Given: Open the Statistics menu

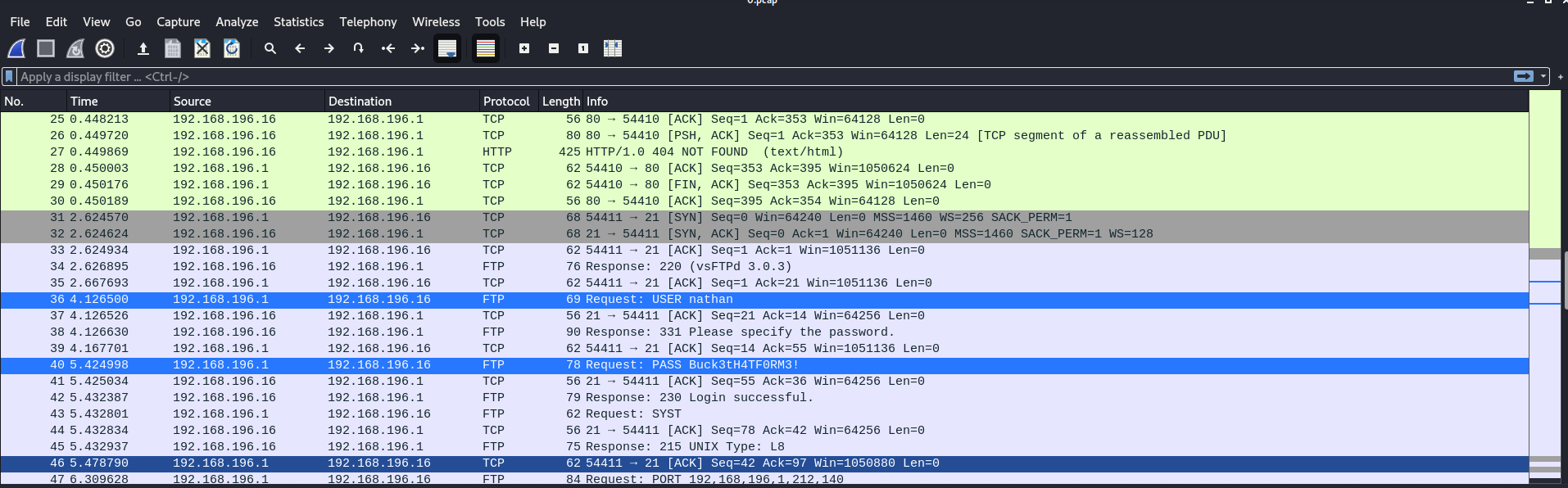Looking at the screenshot, I should point(298,22).
